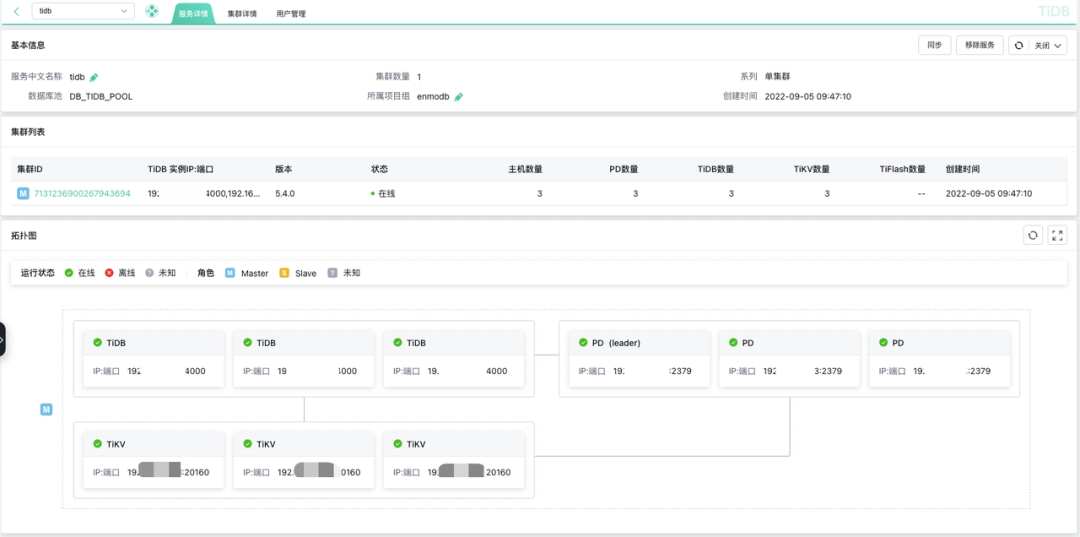Expand the collapsed left side panel handle
1080x537 pixels.
click(3, 339)
